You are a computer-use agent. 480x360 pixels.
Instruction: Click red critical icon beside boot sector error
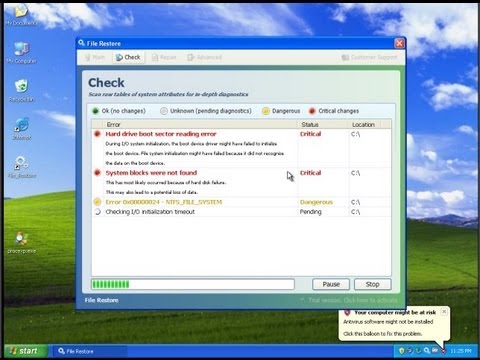[97, 134]
